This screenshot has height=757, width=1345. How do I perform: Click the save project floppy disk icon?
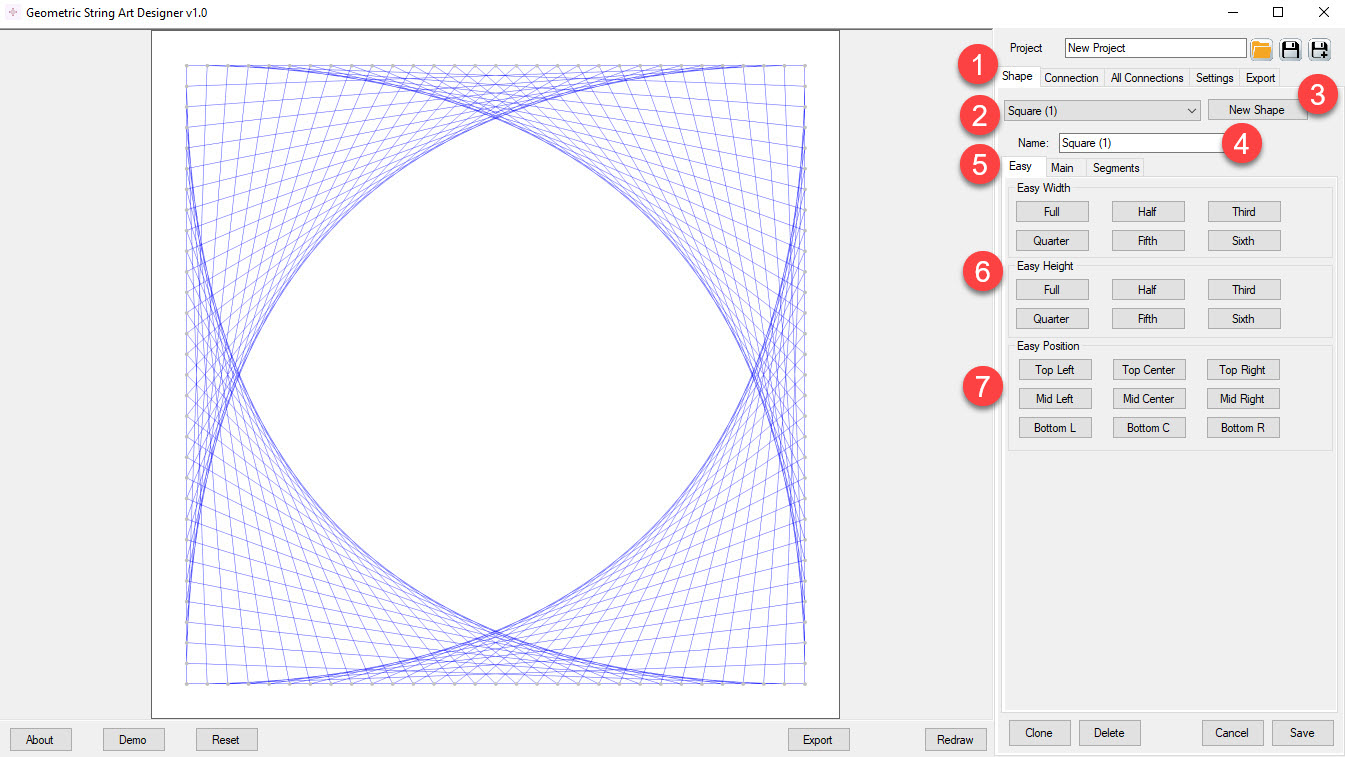click(1291, 49)
